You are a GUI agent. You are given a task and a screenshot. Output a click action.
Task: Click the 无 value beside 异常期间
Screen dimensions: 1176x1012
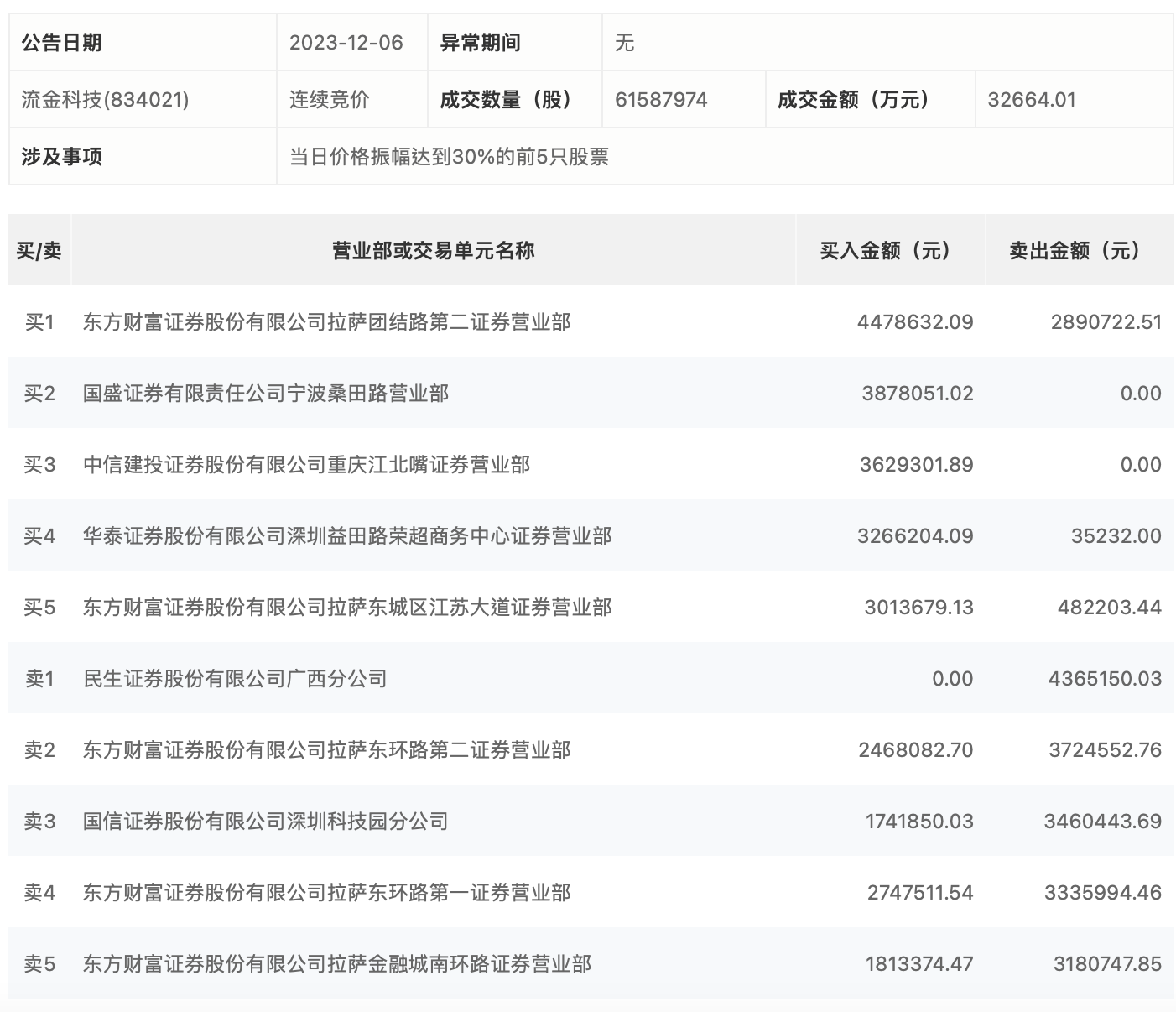624,43
